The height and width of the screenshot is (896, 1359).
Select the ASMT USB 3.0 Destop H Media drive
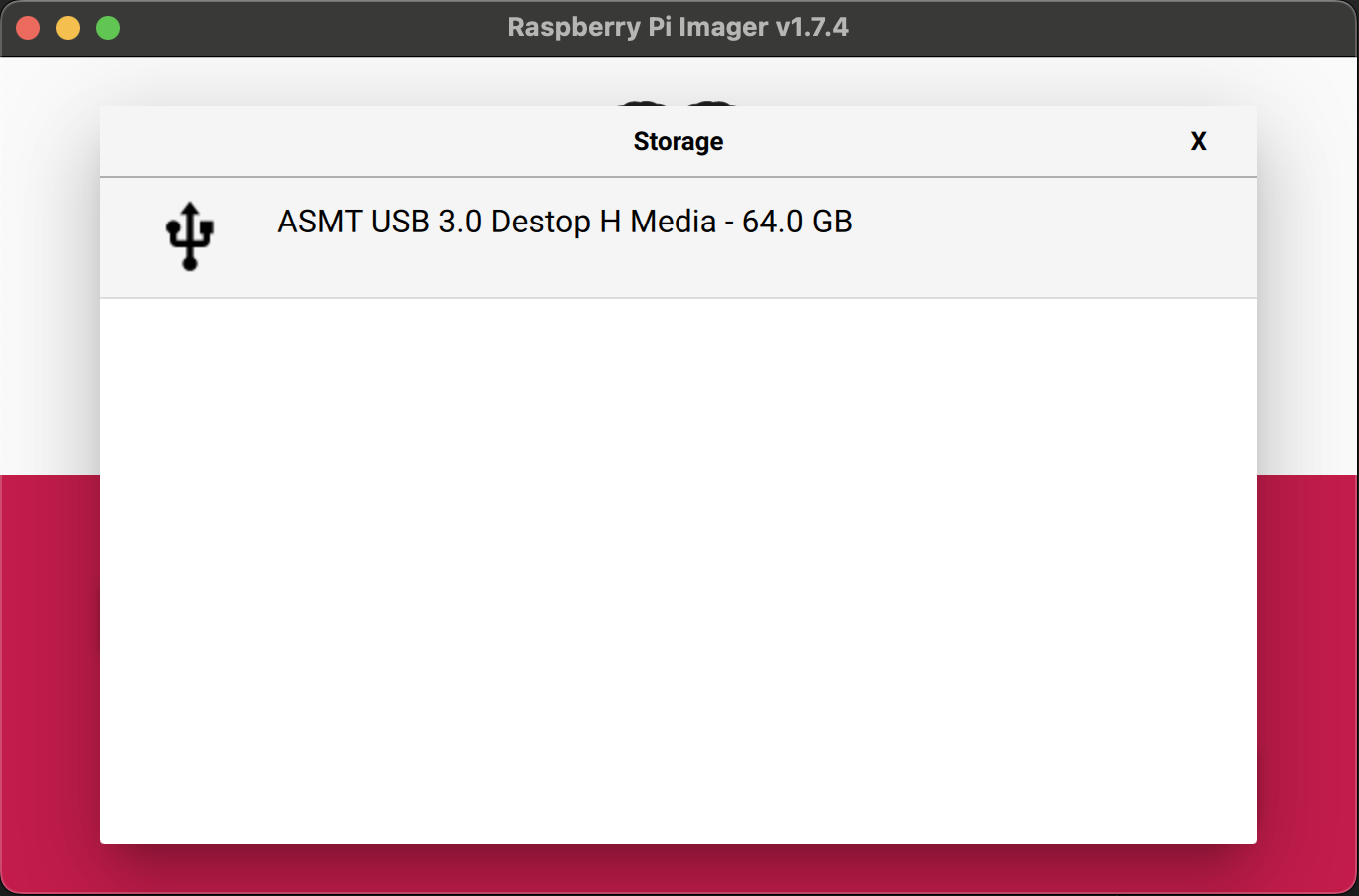click(564, 222)
